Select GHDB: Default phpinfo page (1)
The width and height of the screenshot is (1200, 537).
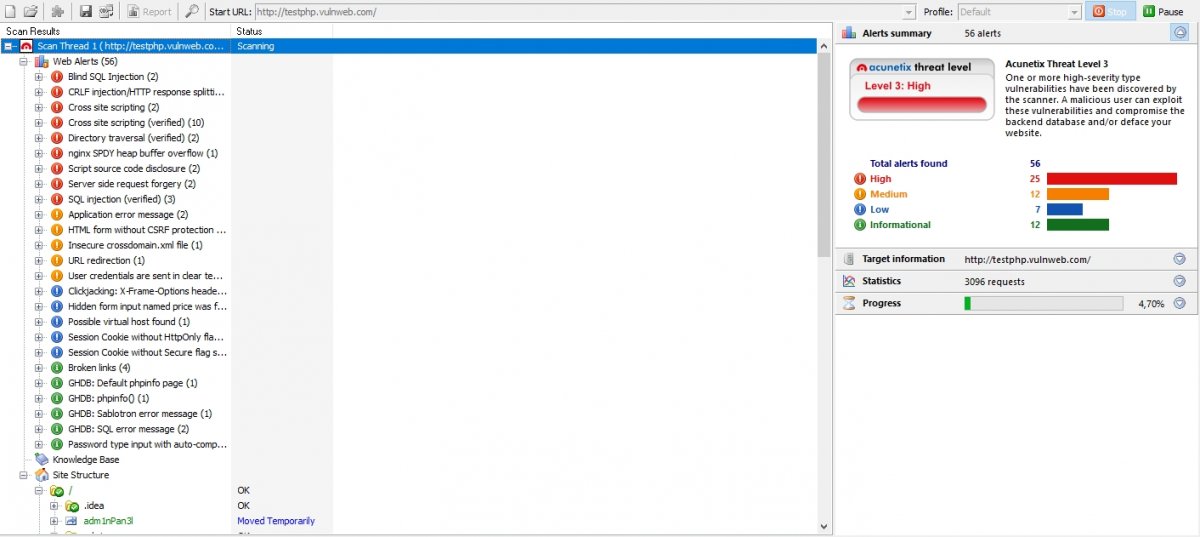[132, 383]
